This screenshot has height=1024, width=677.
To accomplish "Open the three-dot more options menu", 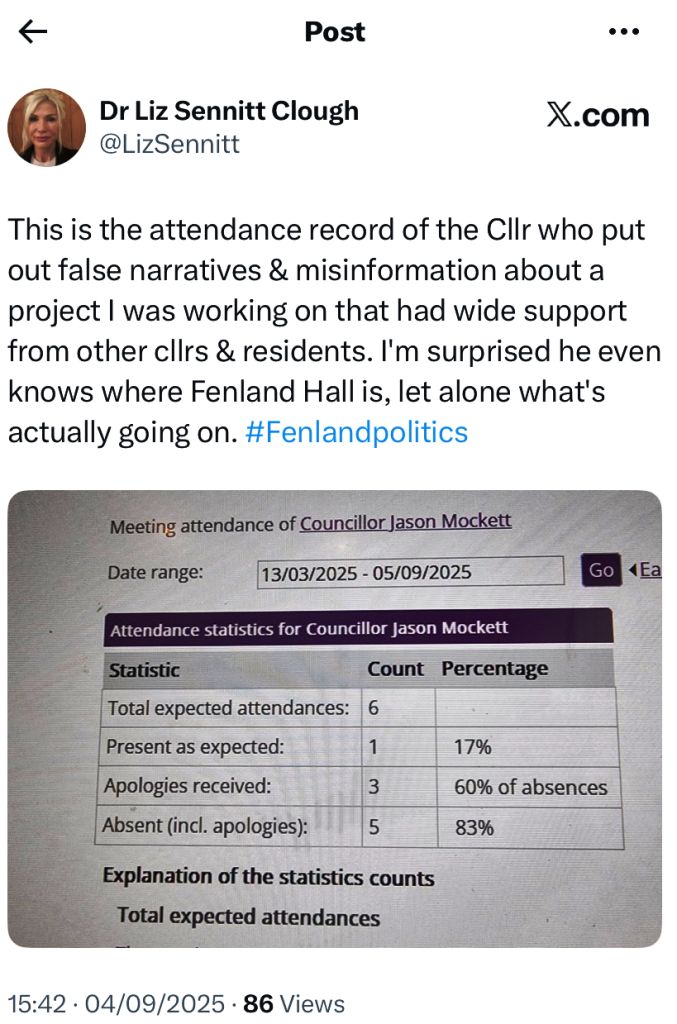I will point(623,32).
